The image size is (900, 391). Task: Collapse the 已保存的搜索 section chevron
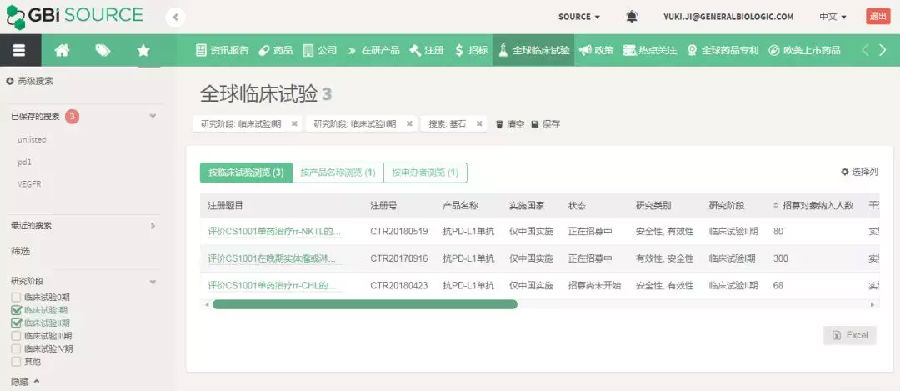click(x=153, y=116)
